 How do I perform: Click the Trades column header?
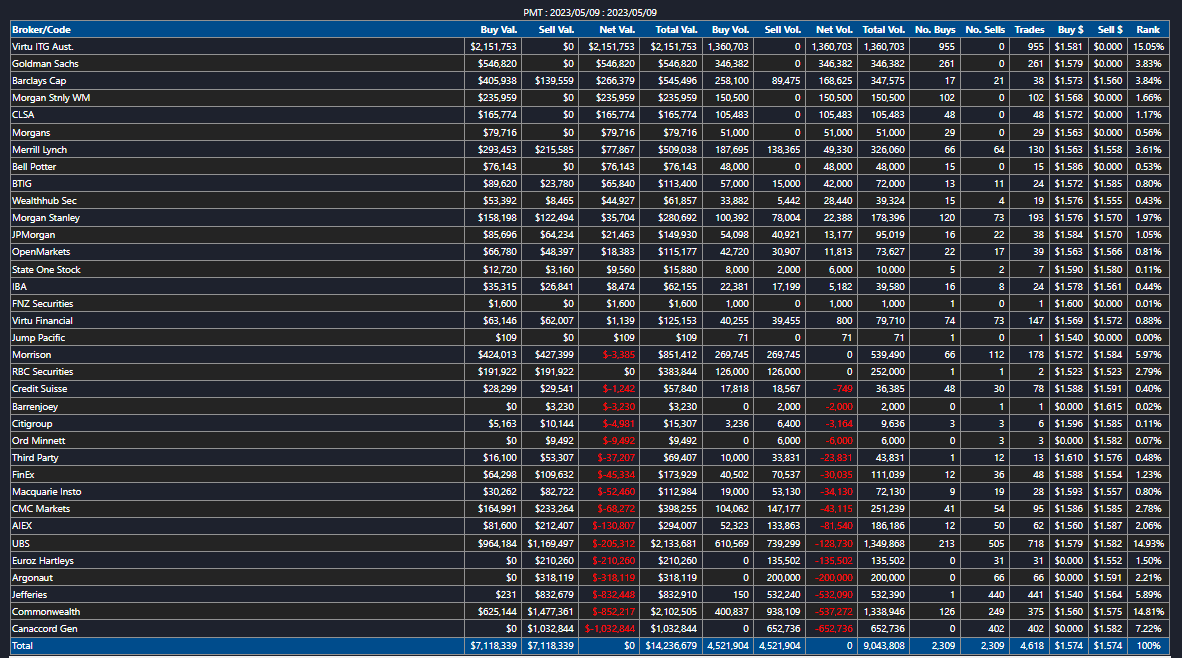coord(1029,29)
